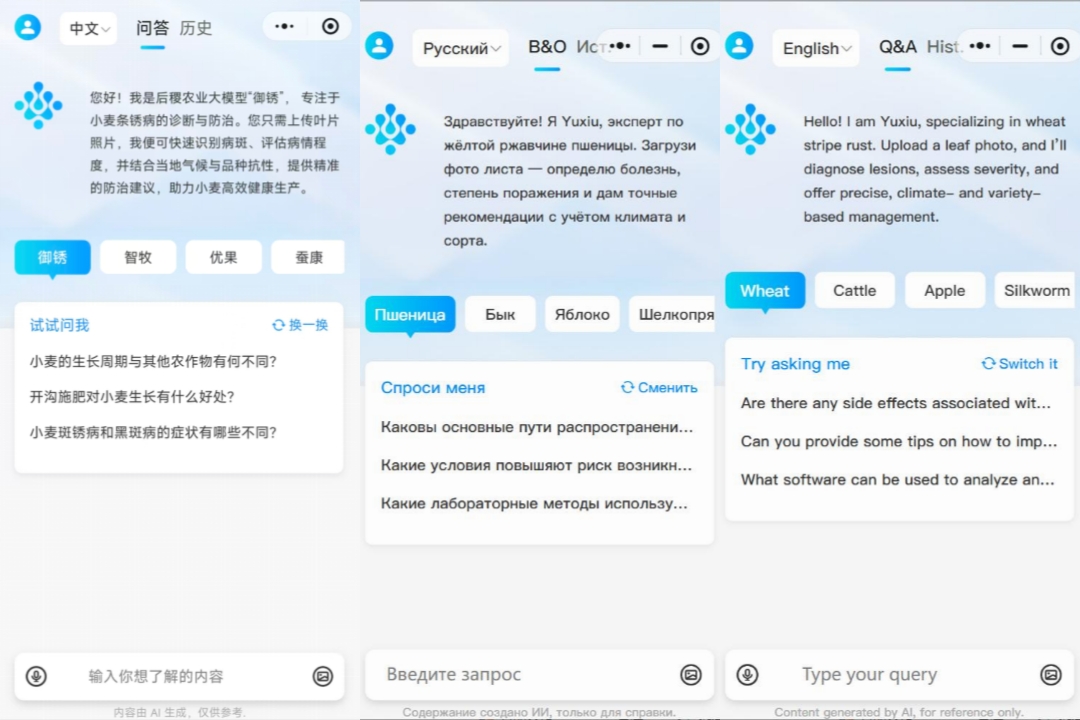Click Switch it to refresh questions

(1019, 363)
